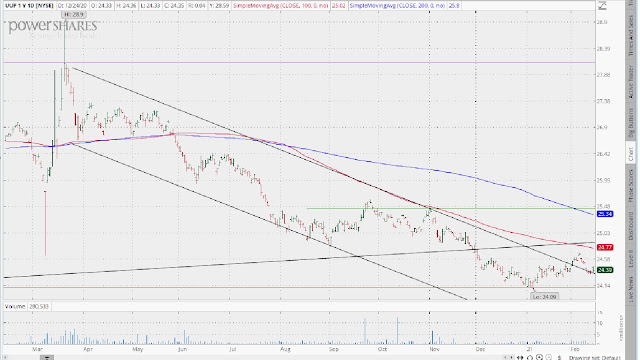
Task: Open the Dashboard side tab
Action: click(631, 226)
